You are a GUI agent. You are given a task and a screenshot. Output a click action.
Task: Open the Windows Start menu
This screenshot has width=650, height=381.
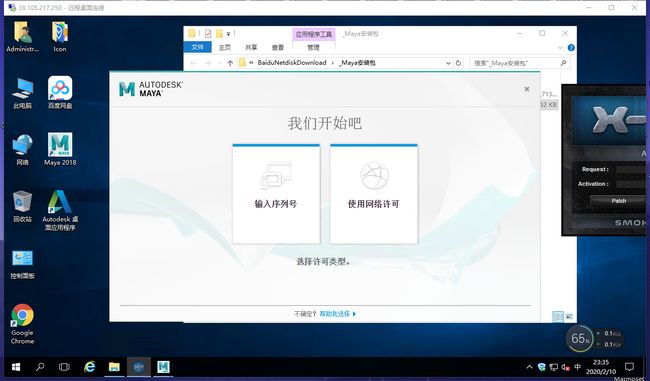pos(16,367)
